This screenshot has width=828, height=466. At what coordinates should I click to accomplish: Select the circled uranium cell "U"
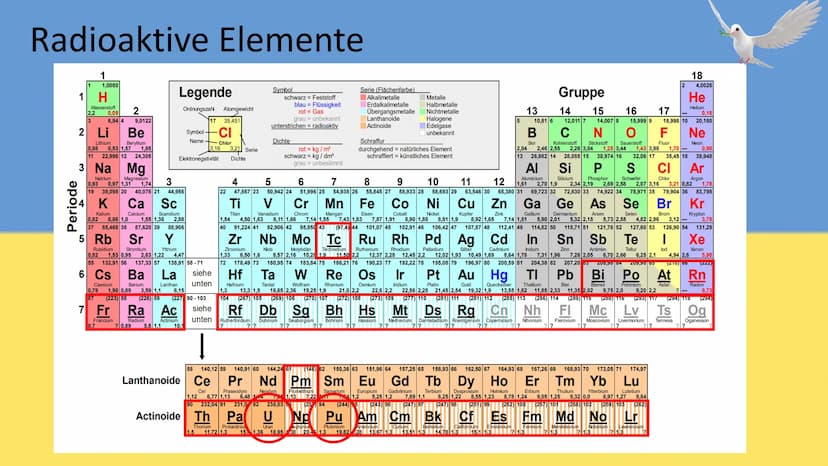pos(268,417)
